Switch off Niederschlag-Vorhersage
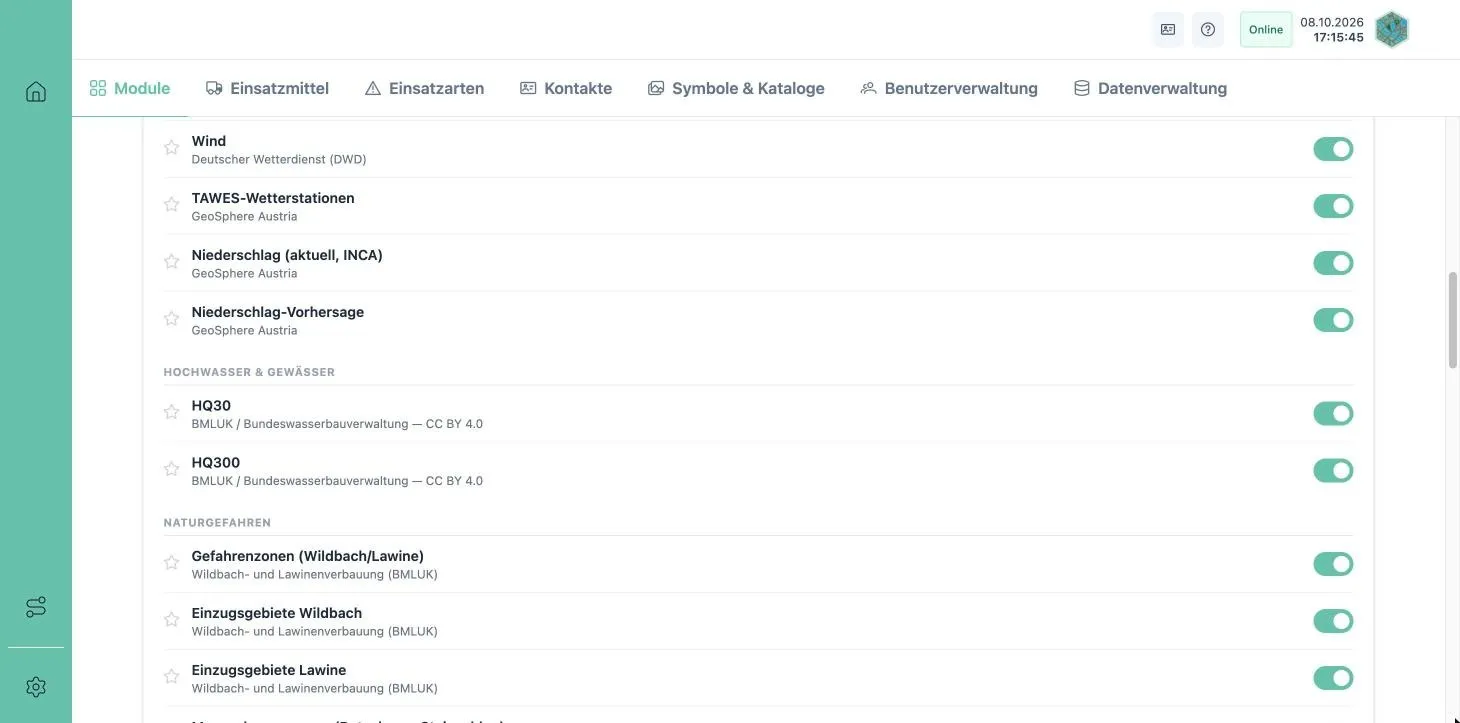The image size is (1460, 723). tap(1333, 320)
